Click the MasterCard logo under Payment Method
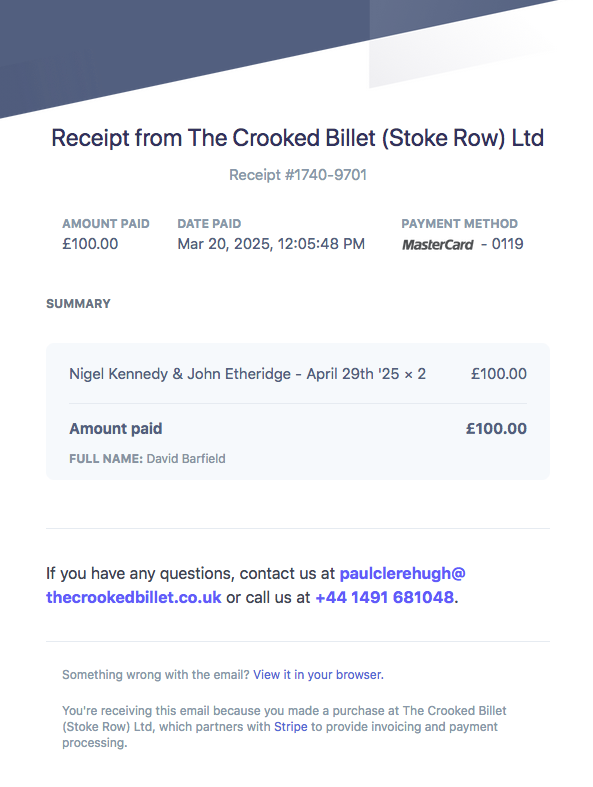 point(437,244)
